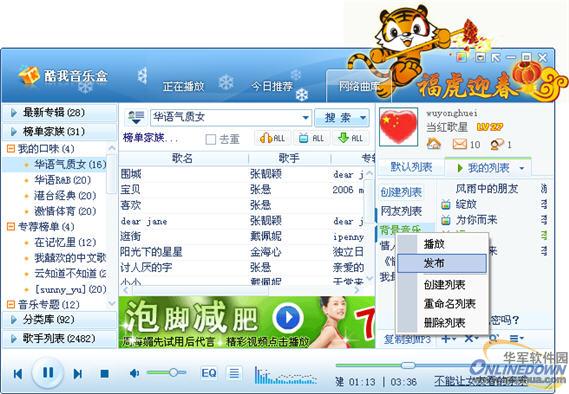This screenshot has height=394, width=569.
Task: Switch to mini mode icon in the title bar
Action: 480,57
